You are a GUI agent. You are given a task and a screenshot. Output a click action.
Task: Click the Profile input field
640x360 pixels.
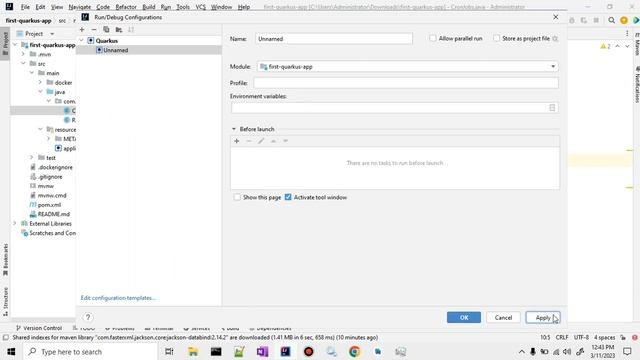(x=406, y=83)
